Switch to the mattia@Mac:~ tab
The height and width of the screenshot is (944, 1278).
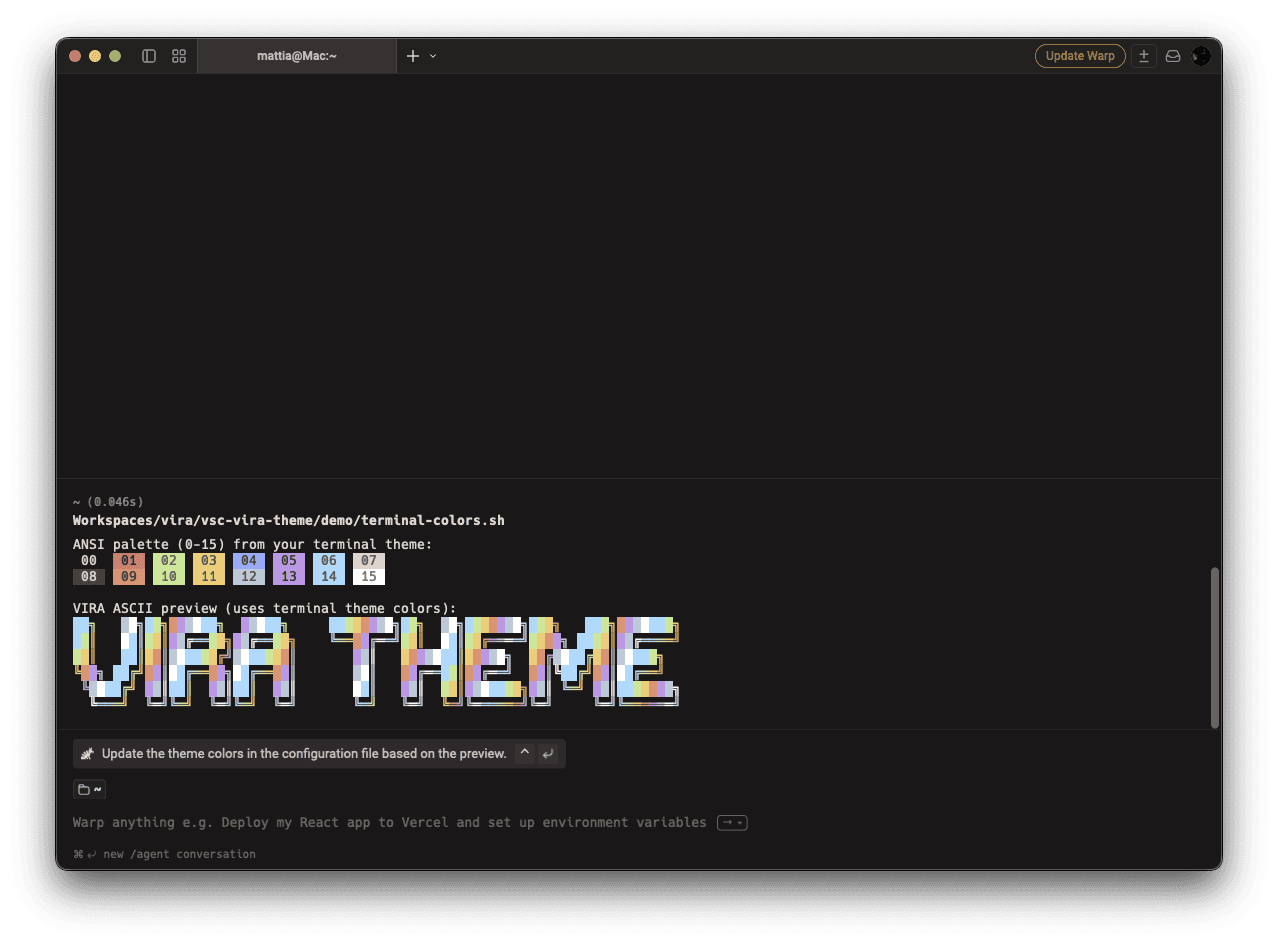coord(297,56)
